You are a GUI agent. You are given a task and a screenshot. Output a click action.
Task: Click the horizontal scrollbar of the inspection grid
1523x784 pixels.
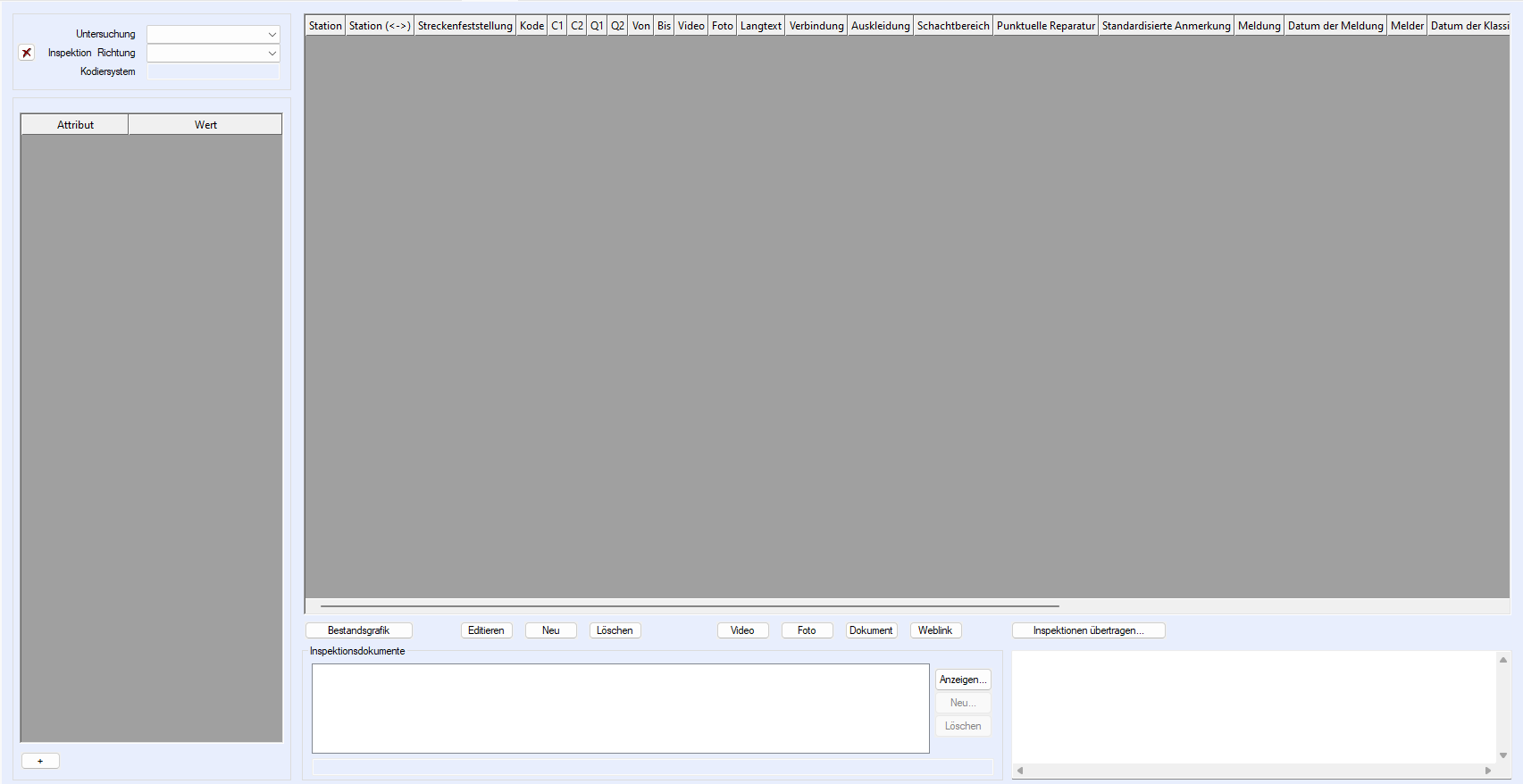688,606
